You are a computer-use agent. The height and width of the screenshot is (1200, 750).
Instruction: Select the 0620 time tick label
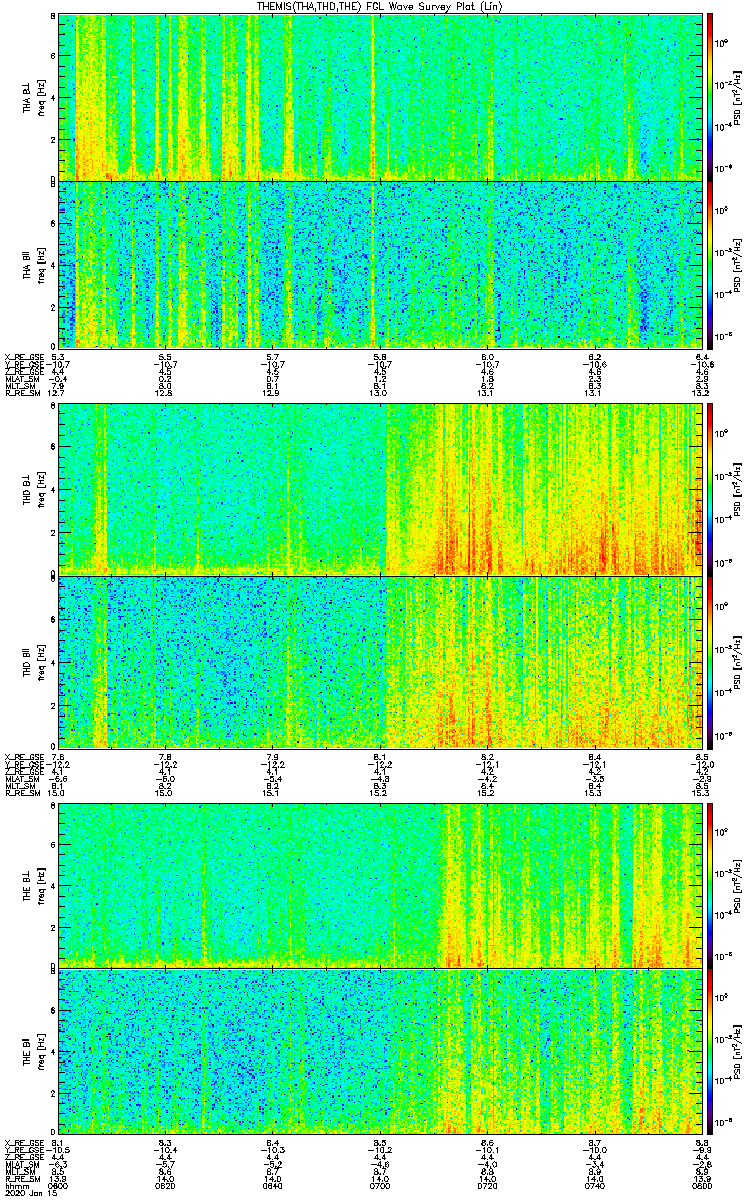pyautogui.click(x=165, y=1185)
